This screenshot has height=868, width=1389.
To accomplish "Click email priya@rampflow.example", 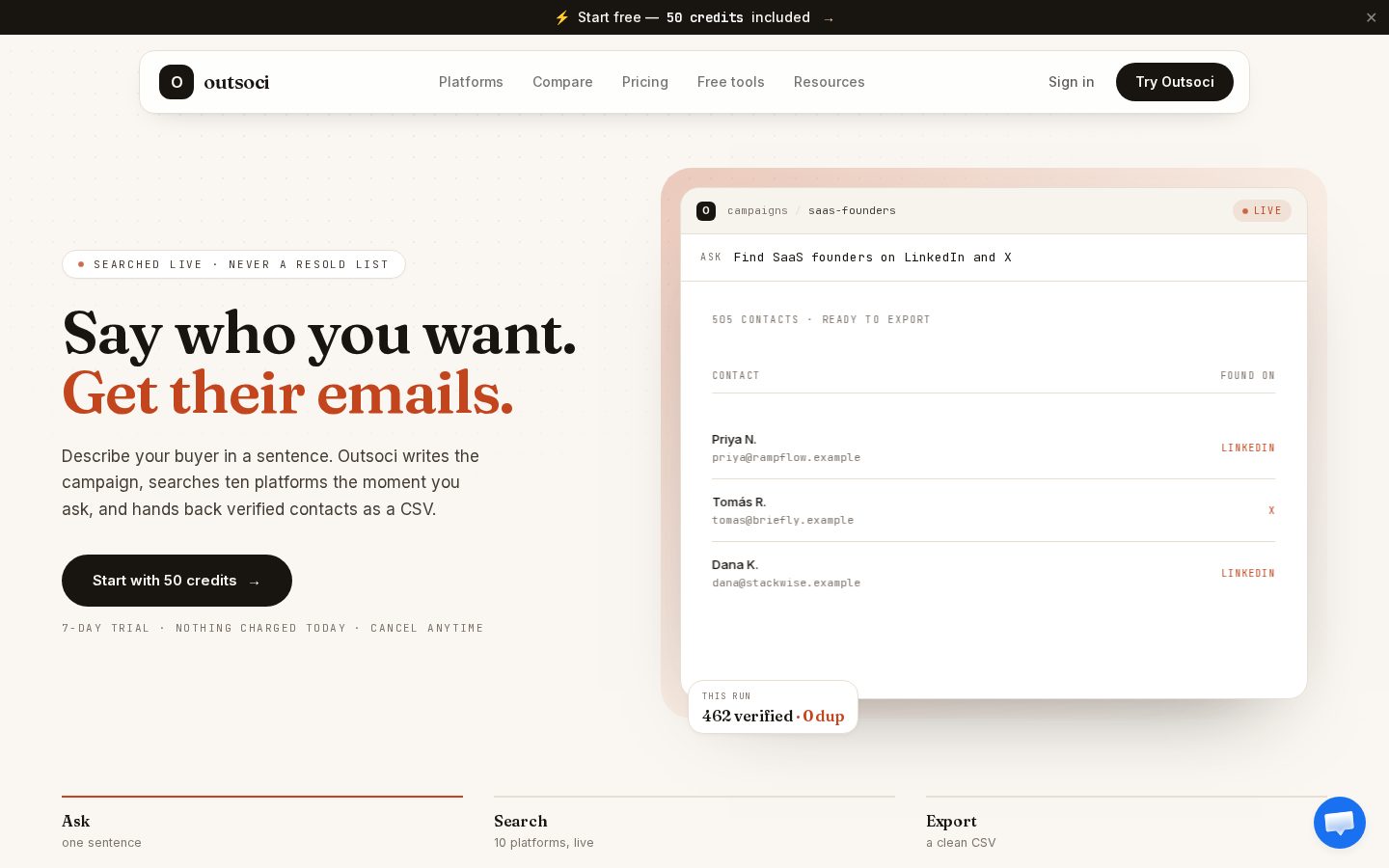I will (786, 457).
